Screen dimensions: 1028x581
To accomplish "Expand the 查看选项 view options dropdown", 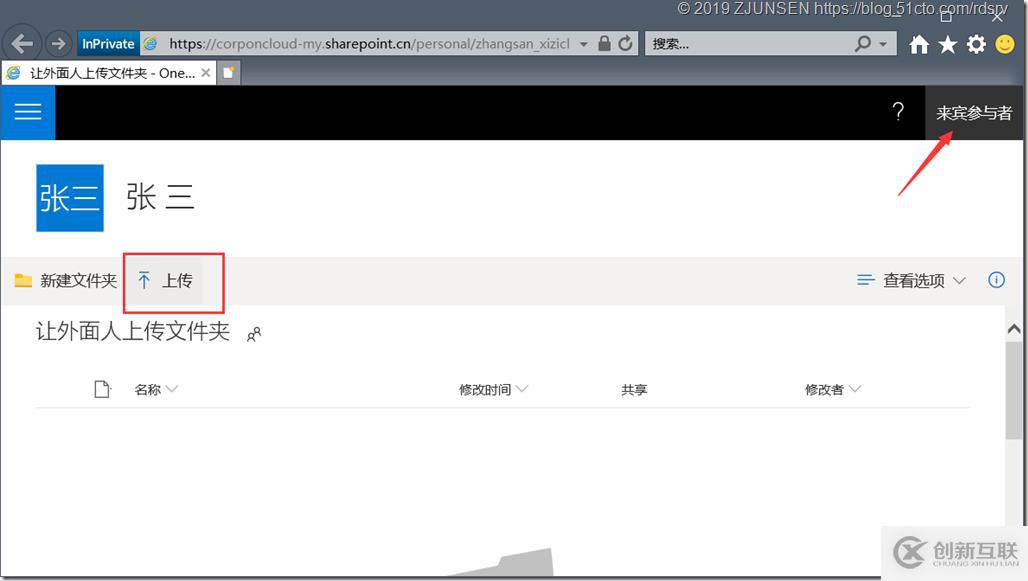I will pos(911,281).
